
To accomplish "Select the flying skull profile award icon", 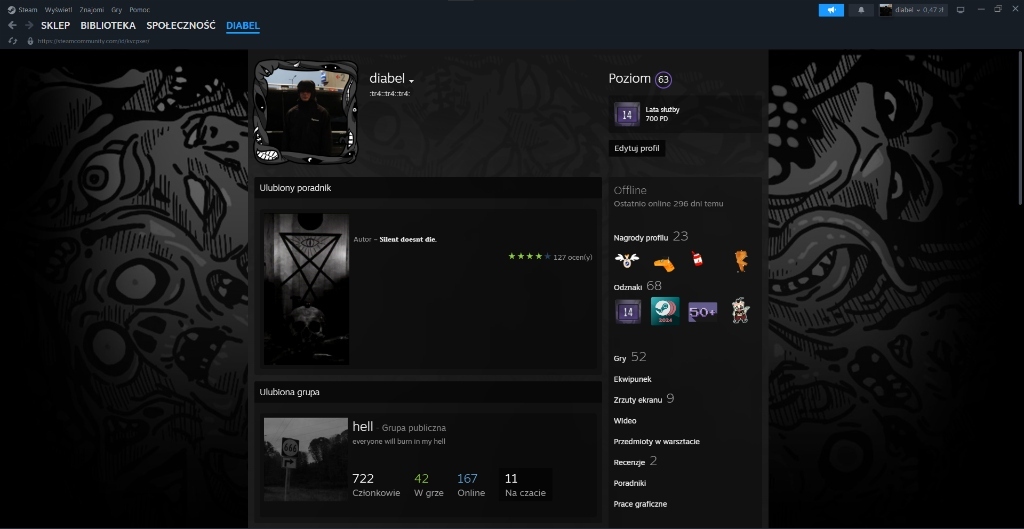I will 627,261.
